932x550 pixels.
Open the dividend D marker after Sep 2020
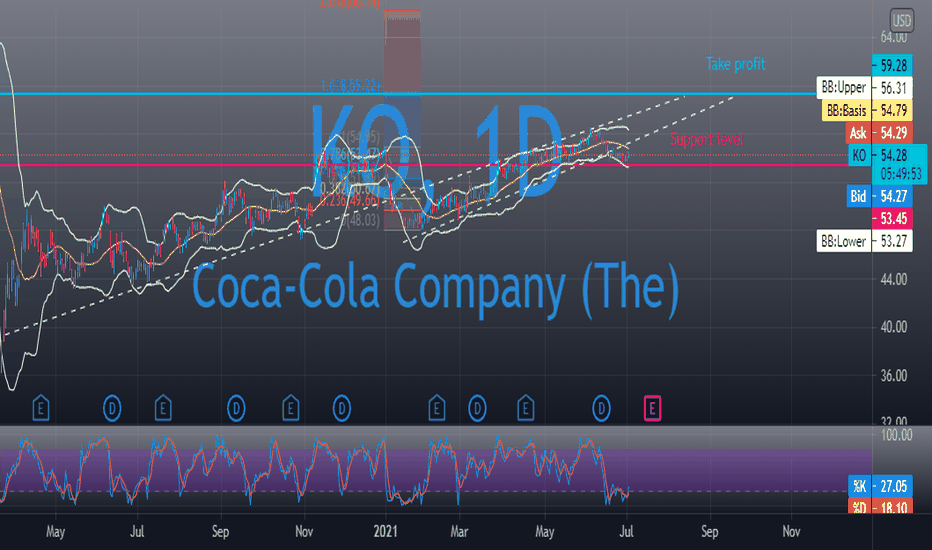tap(236, 408)
